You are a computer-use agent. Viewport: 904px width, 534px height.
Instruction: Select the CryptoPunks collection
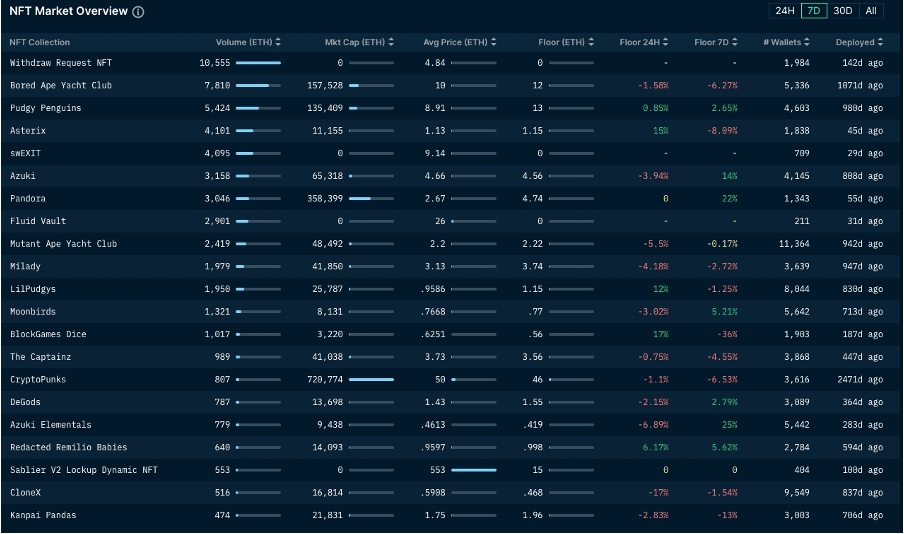[x=37, y=380]
